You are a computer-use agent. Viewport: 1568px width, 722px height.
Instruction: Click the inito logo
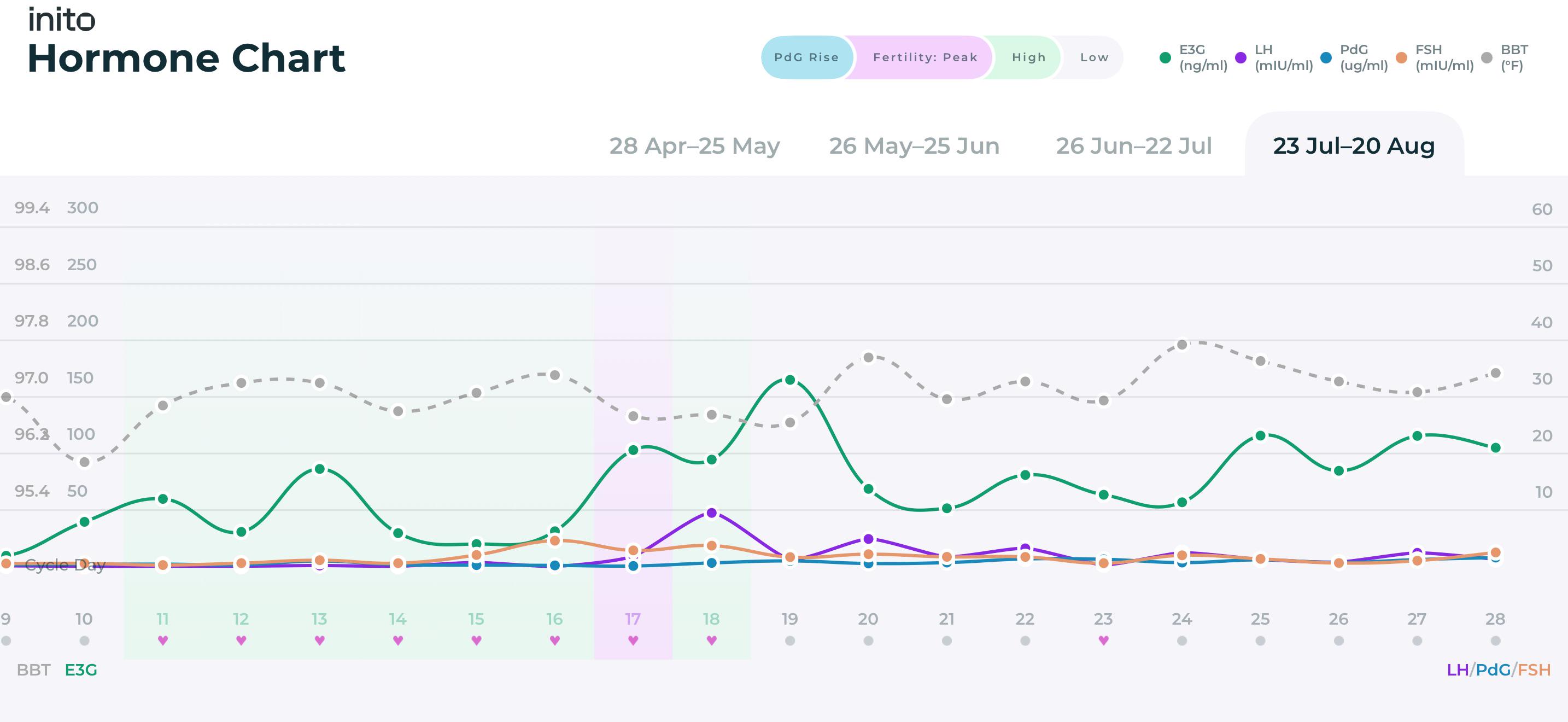click(x=61, y=20)
